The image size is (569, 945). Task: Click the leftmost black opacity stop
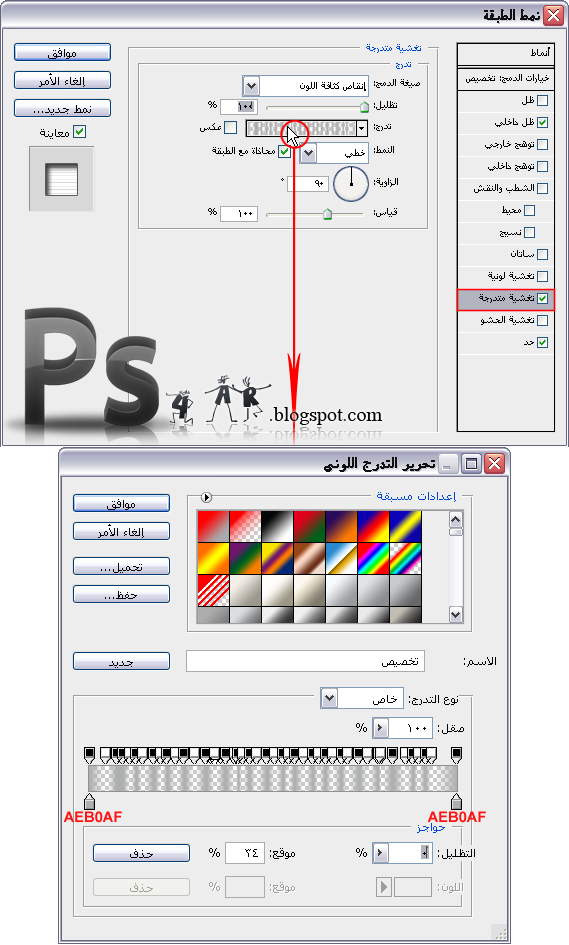[89, 755]
